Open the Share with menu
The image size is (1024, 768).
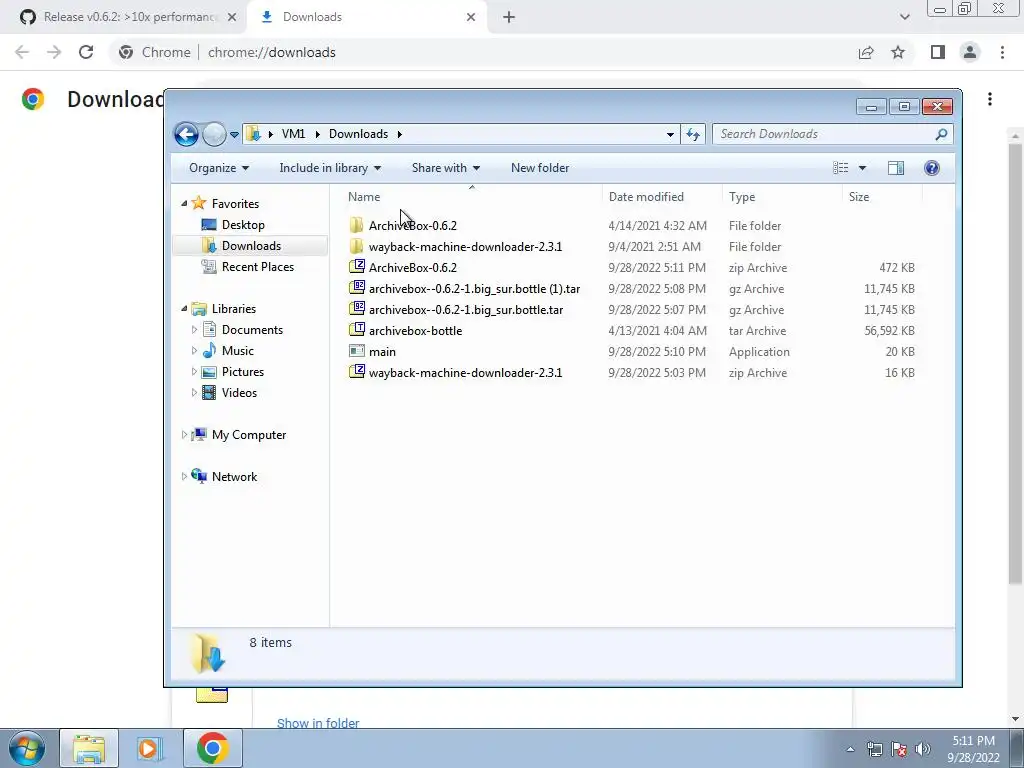pyautogui.click(x=445, y=168)
